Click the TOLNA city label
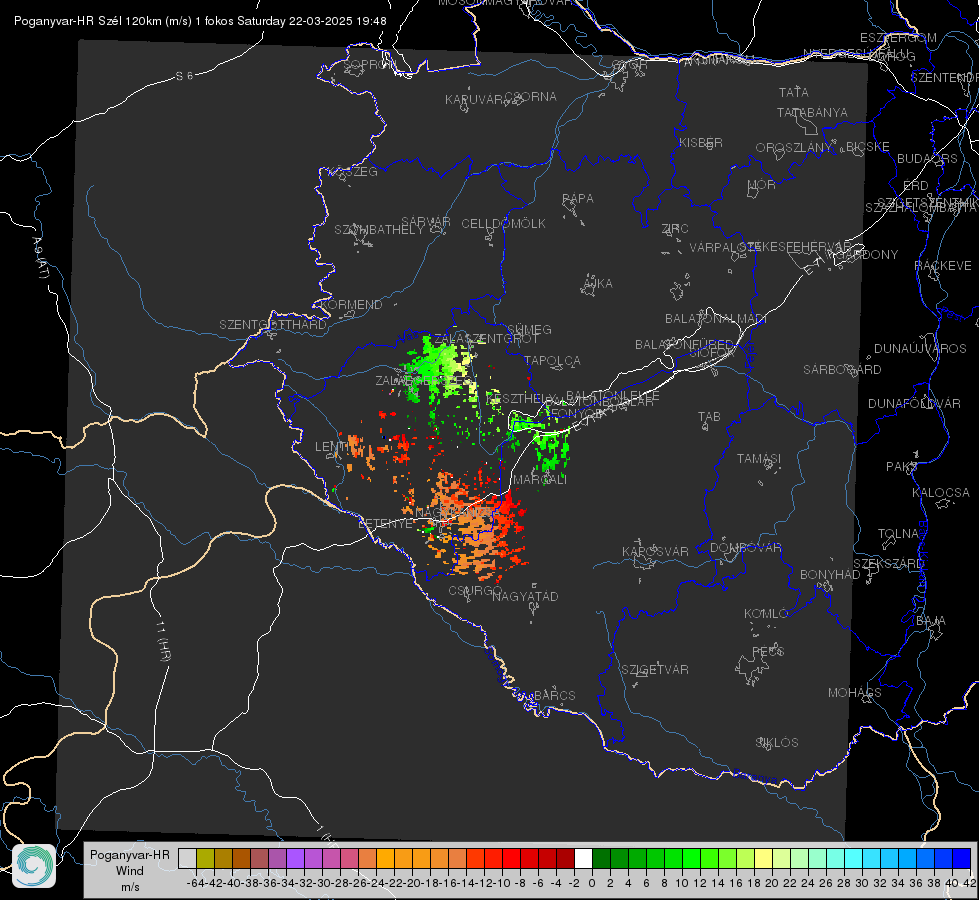Viewport: 979px width, 900px height. click(x=898, y=533)
